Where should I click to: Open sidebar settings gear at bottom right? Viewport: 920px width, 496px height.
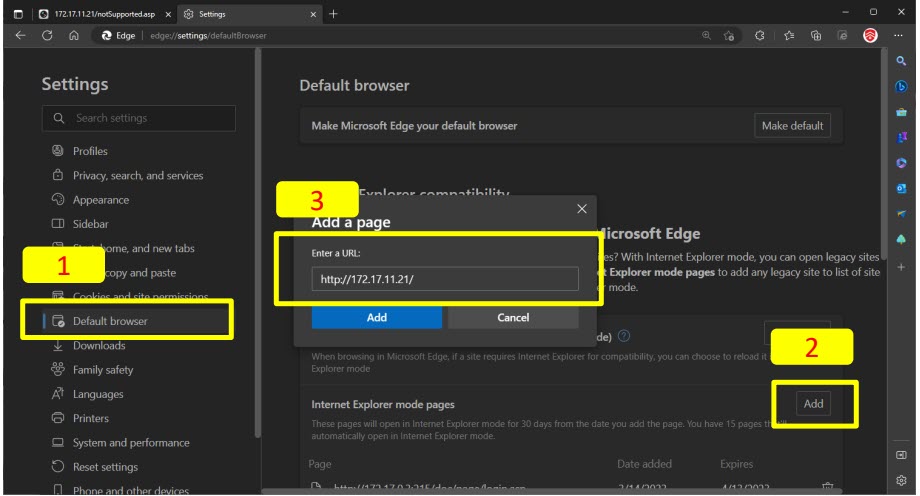tap(901, 480)
